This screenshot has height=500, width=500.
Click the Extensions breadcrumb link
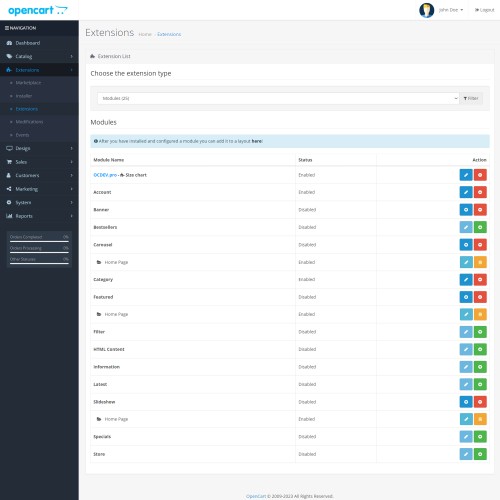[169, 34]
